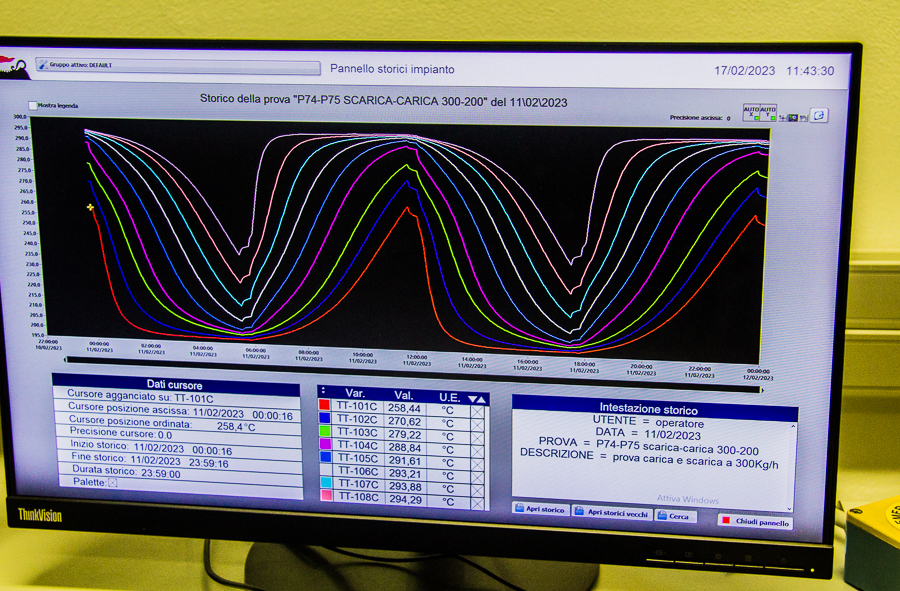Screen dimensions: 900x591
Task: Toggle visibility checkbox for TT-104C
Action: click(x=478, y=452)
